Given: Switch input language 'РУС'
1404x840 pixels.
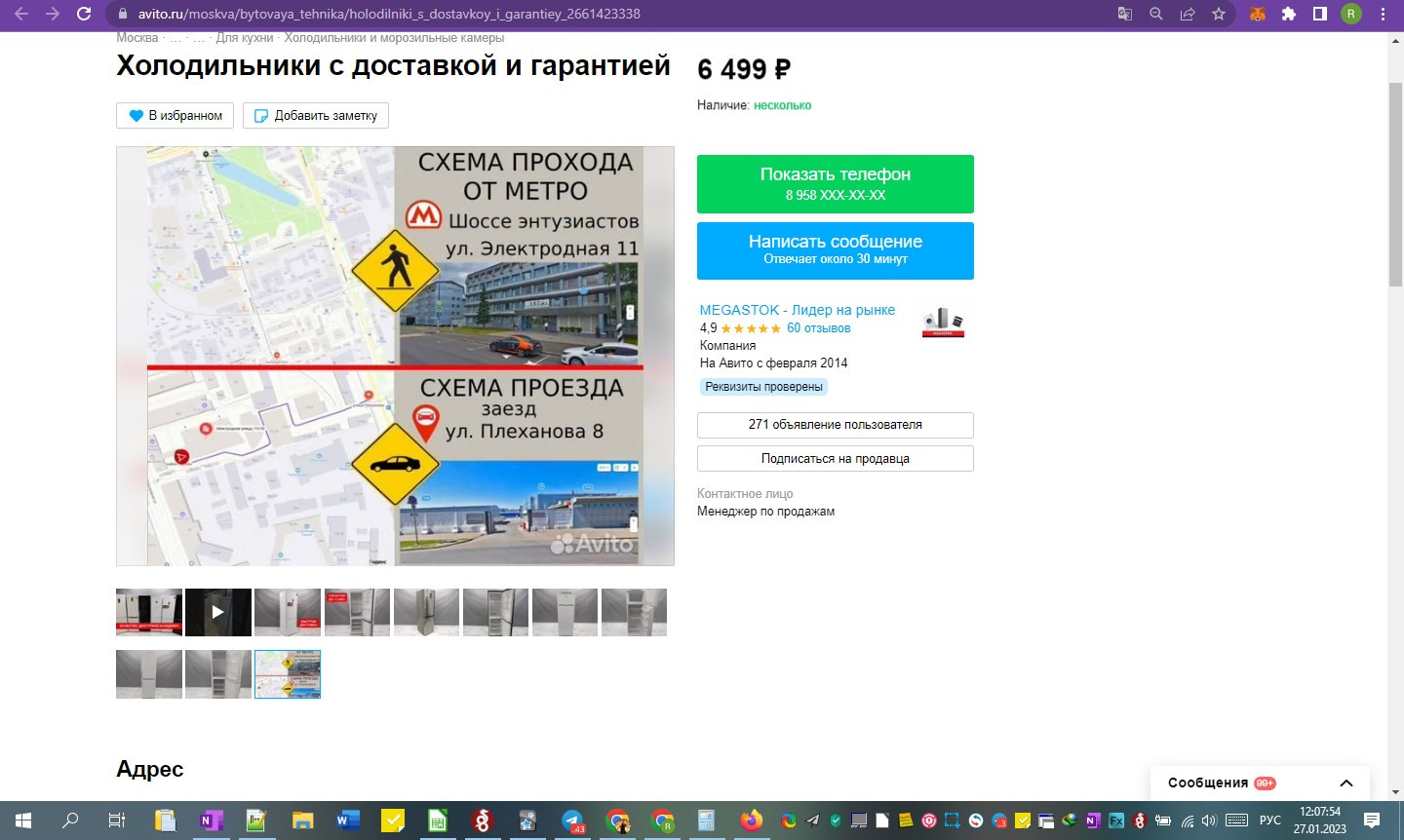Looking at the screenshot, I should [x=1270, y=821].
